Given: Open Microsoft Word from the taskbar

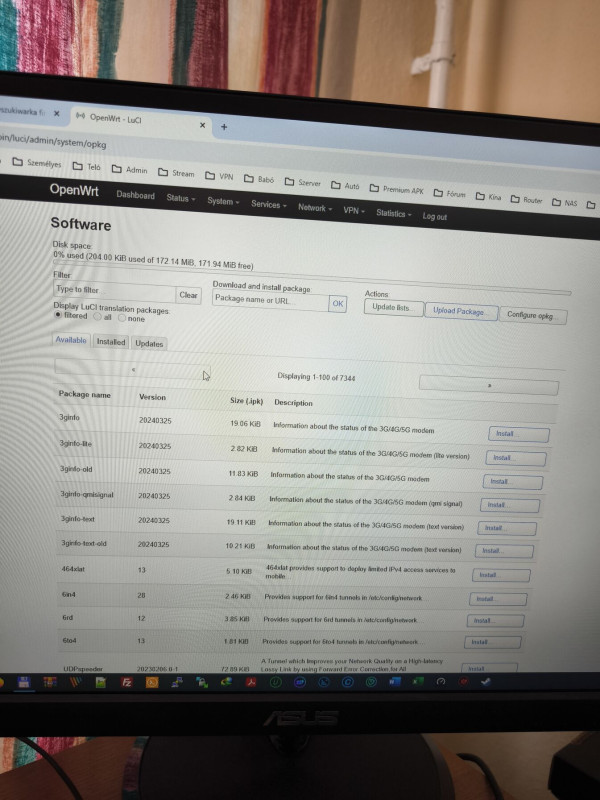Looking at the screenshot, I should [x=394, y=681].
